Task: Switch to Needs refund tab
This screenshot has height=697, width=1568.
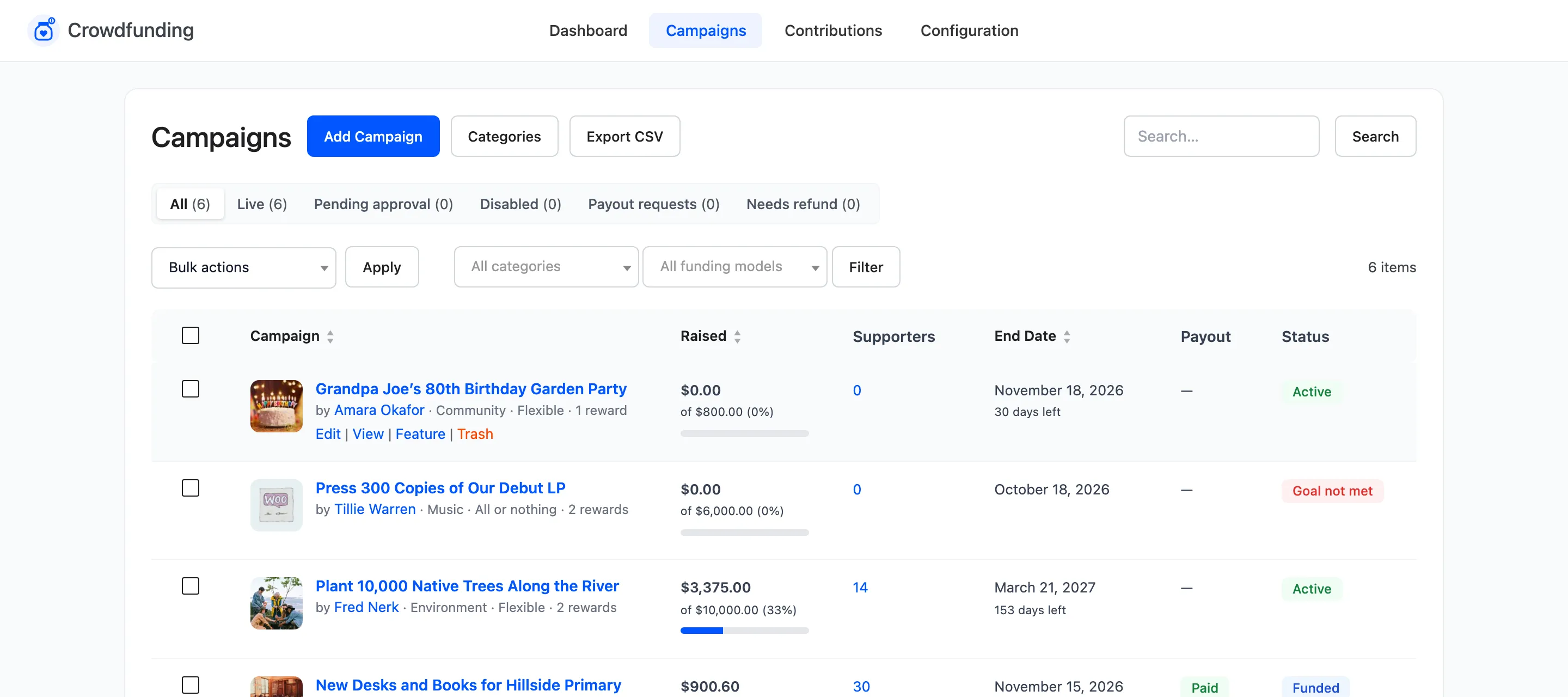Action: pos(803,204)
